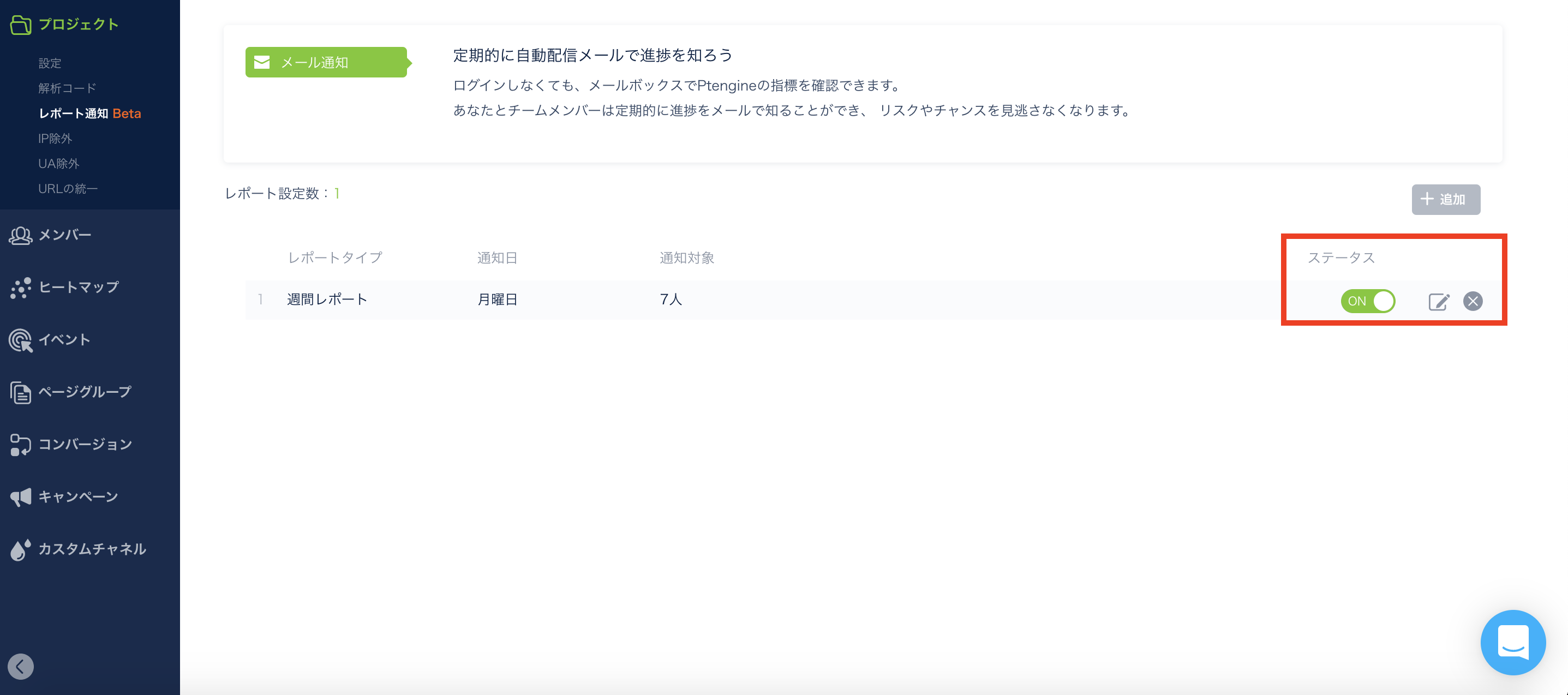Go to the メンバー section
1568x695 pixels.
[x=64, y=235]
